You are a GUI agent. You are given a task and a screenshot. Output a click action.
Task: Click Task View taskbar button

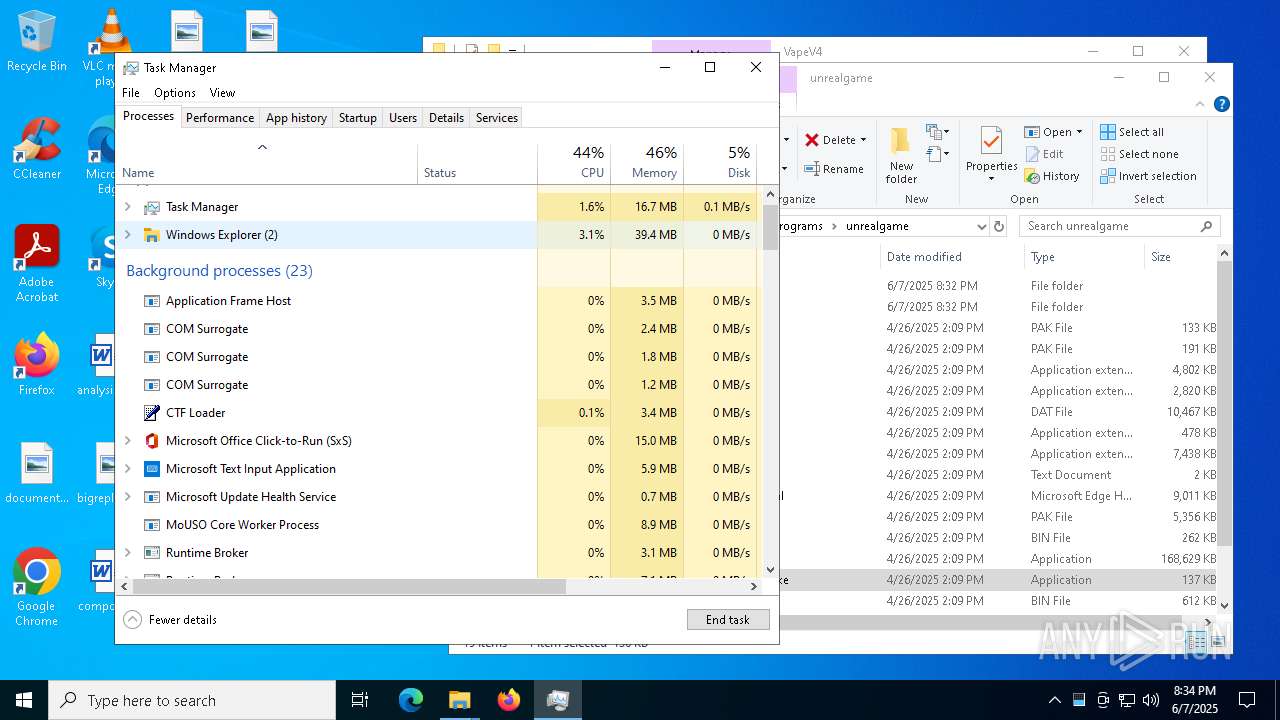pyautogui.click(x=360, y=700)
